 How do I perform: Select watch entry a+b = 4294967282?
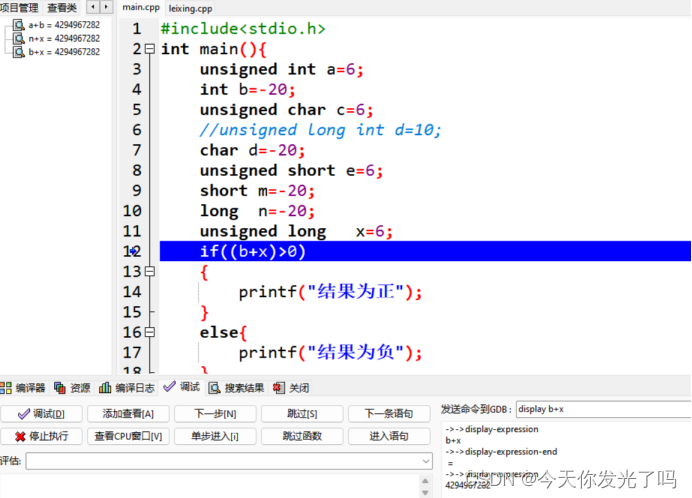[64, 25]
